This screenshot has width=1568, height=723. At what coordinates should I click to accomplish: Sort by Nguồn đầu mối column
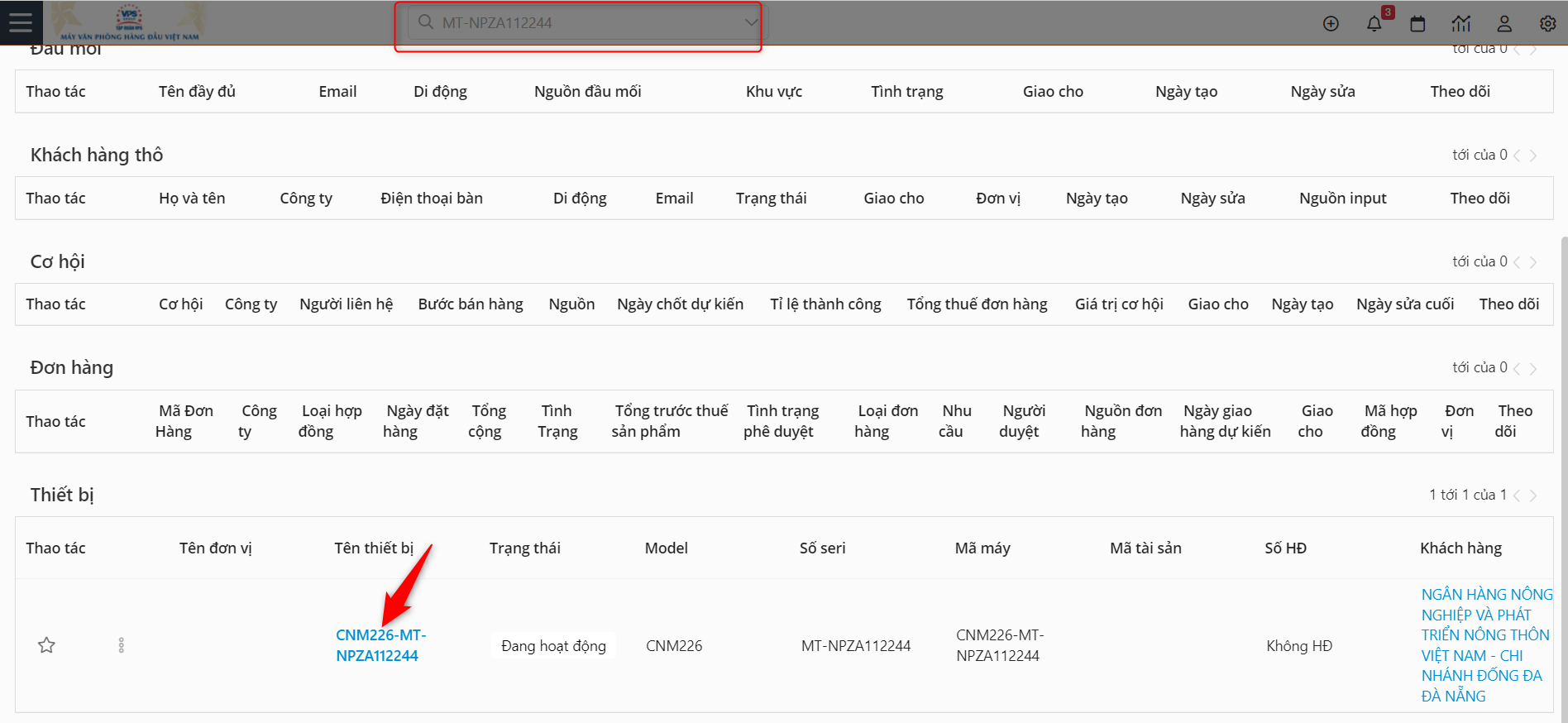[x=587, y=92]
